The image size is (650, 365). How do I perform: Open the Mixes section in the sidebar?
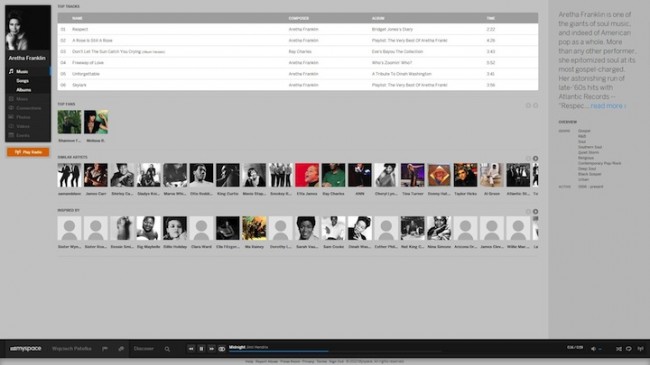point(22,99)
